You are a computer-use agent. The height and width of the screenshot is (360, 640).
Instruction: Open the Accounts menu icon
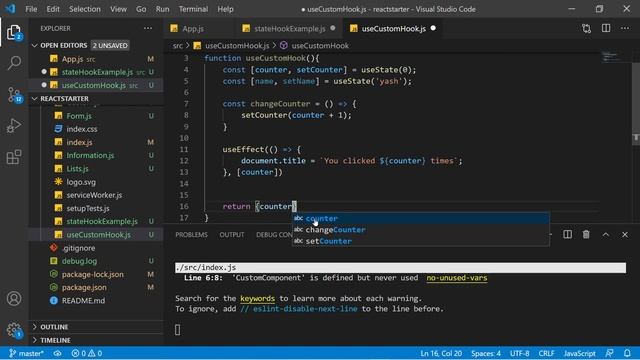coord(14,299)
